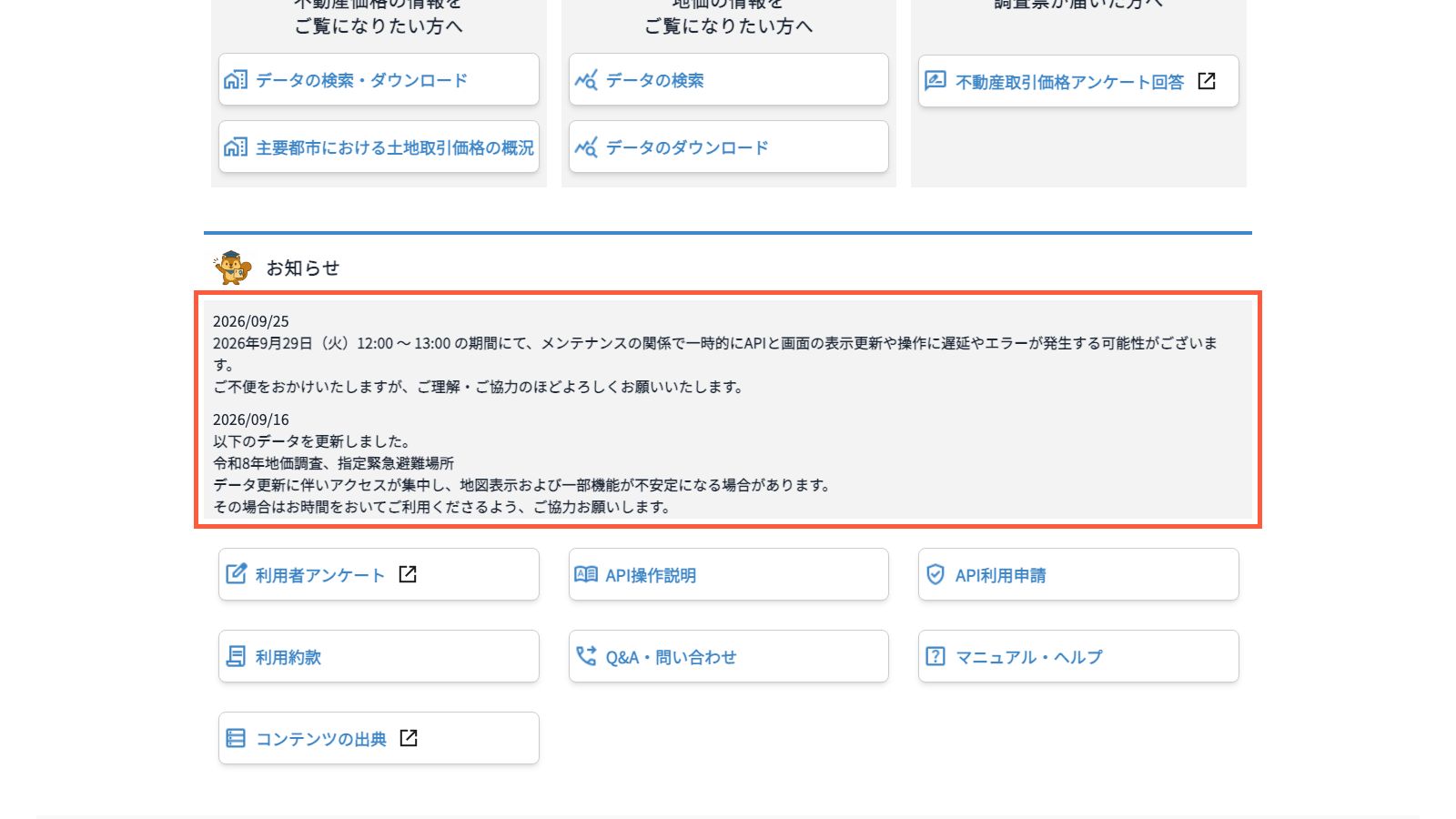Click notice date 2026/09/16
Viewport: 1456px width, 819px height.
coord(251,420)
